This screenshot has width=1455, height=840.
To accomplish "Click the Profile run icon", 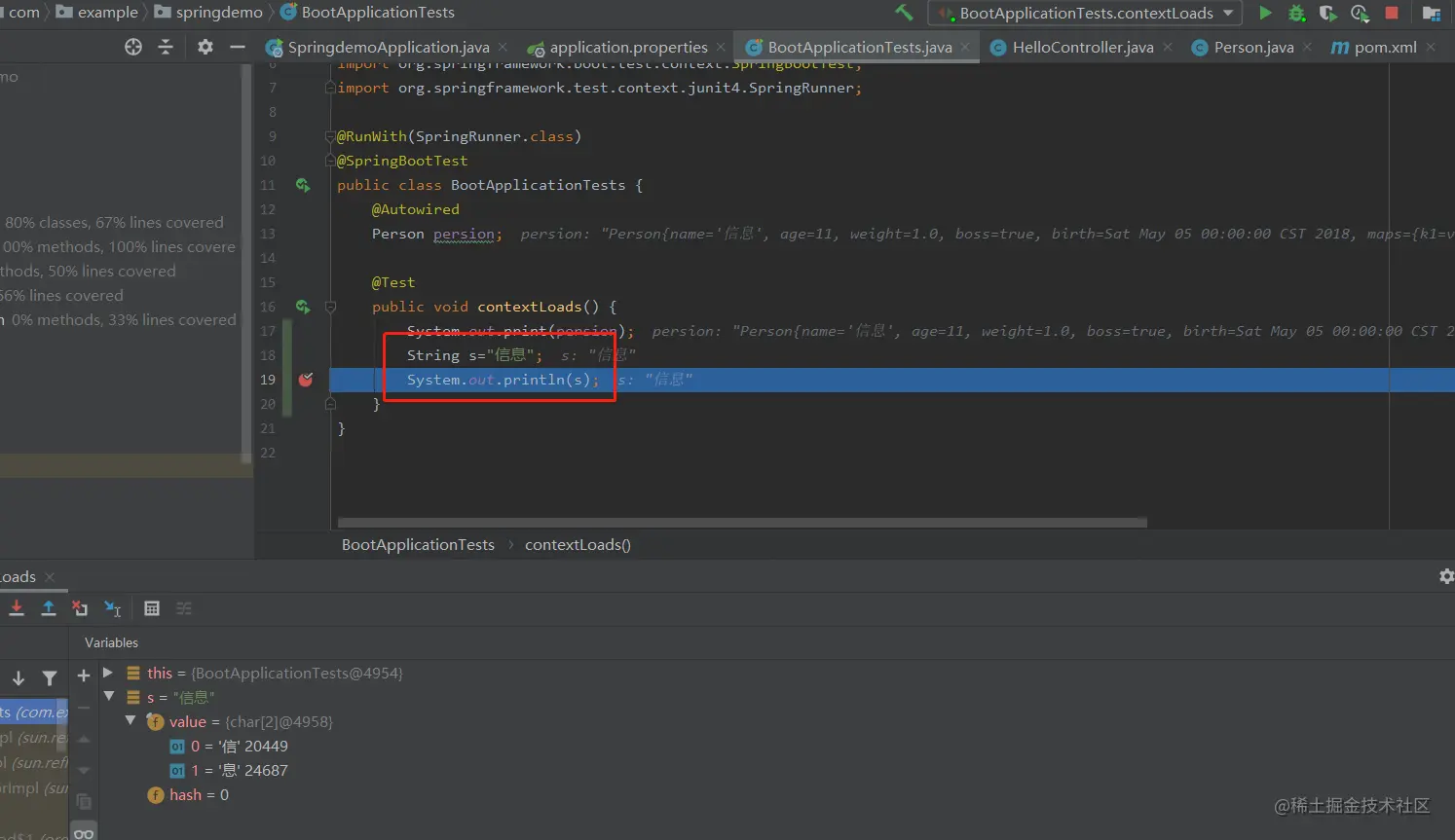I will coord(1360,13).
